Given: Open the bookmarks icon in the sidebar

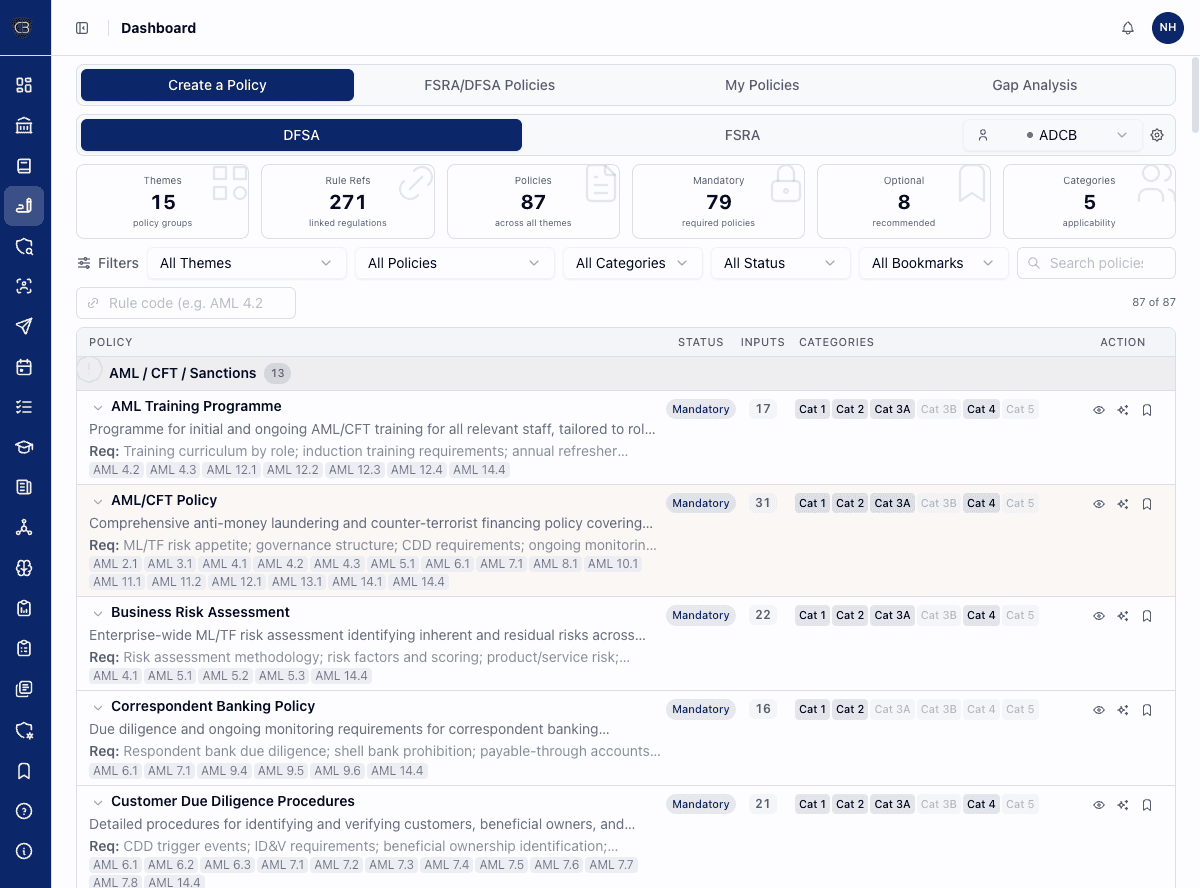Looking at the screenshot, I should [x=23, y=771].
